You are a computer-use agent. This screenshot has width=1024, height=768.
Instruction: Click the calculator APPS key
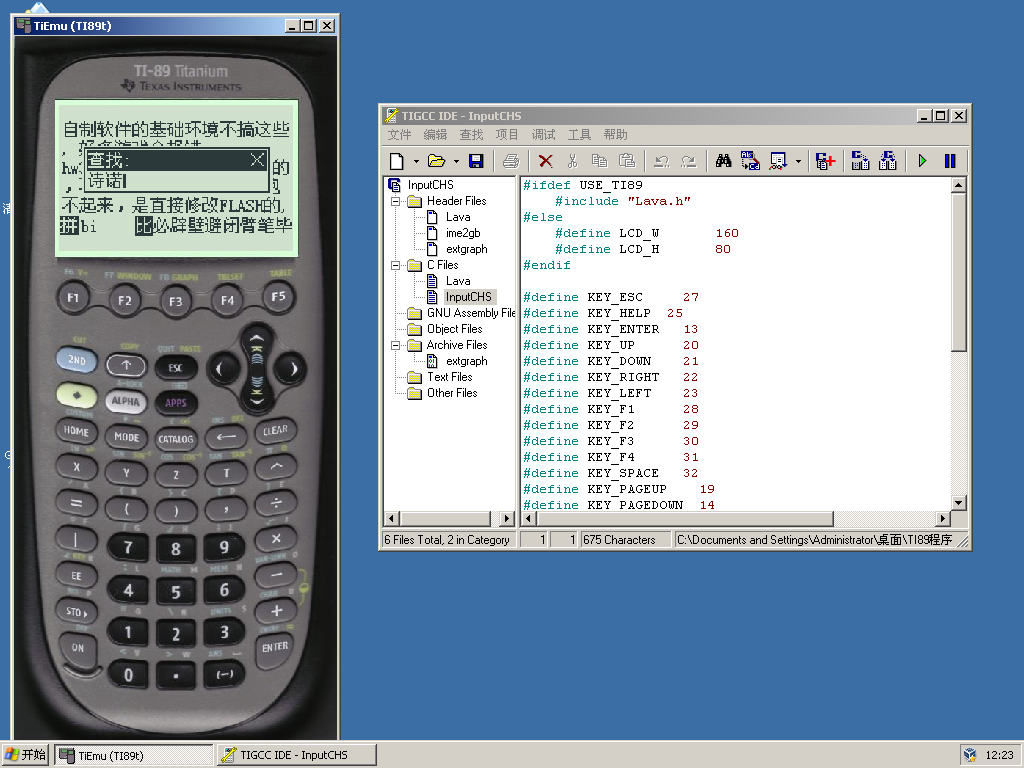pyautogui.click(x=176, y=403)
